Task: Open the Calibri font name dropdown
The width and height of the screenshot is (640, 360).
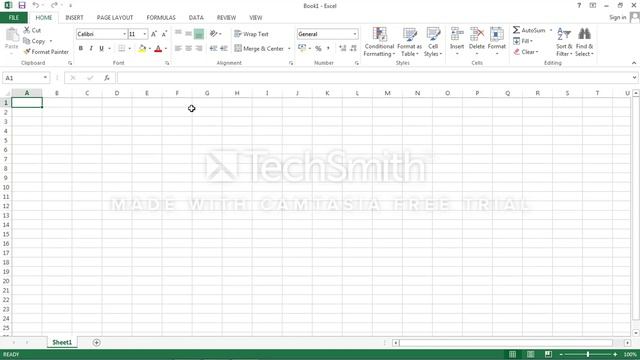Action: click(124, 34)
